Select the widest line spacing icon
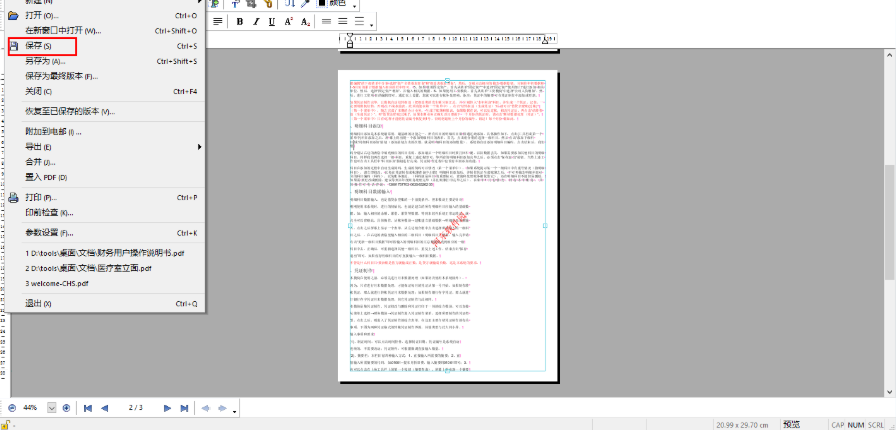The height and width of the screenshot is (430, 896). 359,22
